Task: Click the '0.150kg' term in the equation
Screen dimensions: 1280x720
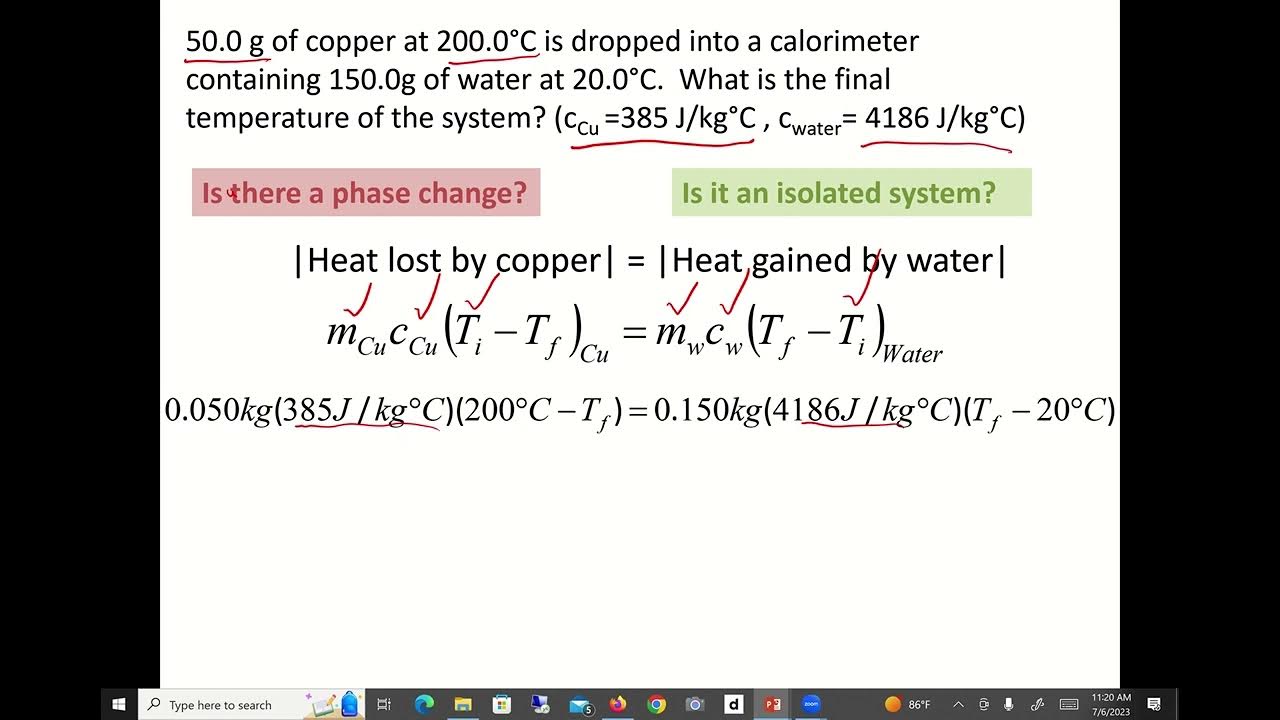Action: coord(708,411)
